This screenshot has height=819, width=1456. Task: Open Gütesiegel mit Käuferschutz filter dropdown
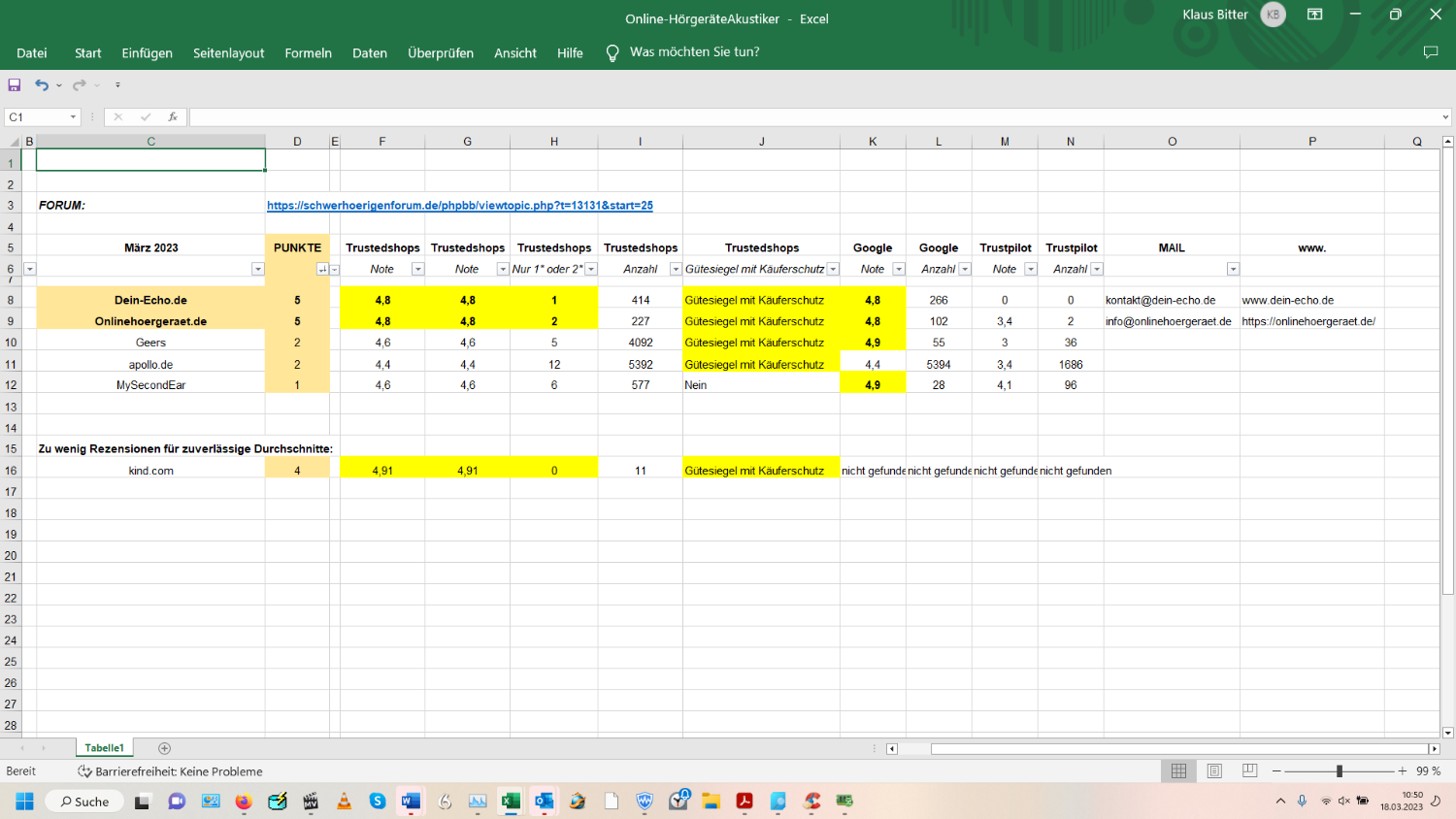point(833,270)
